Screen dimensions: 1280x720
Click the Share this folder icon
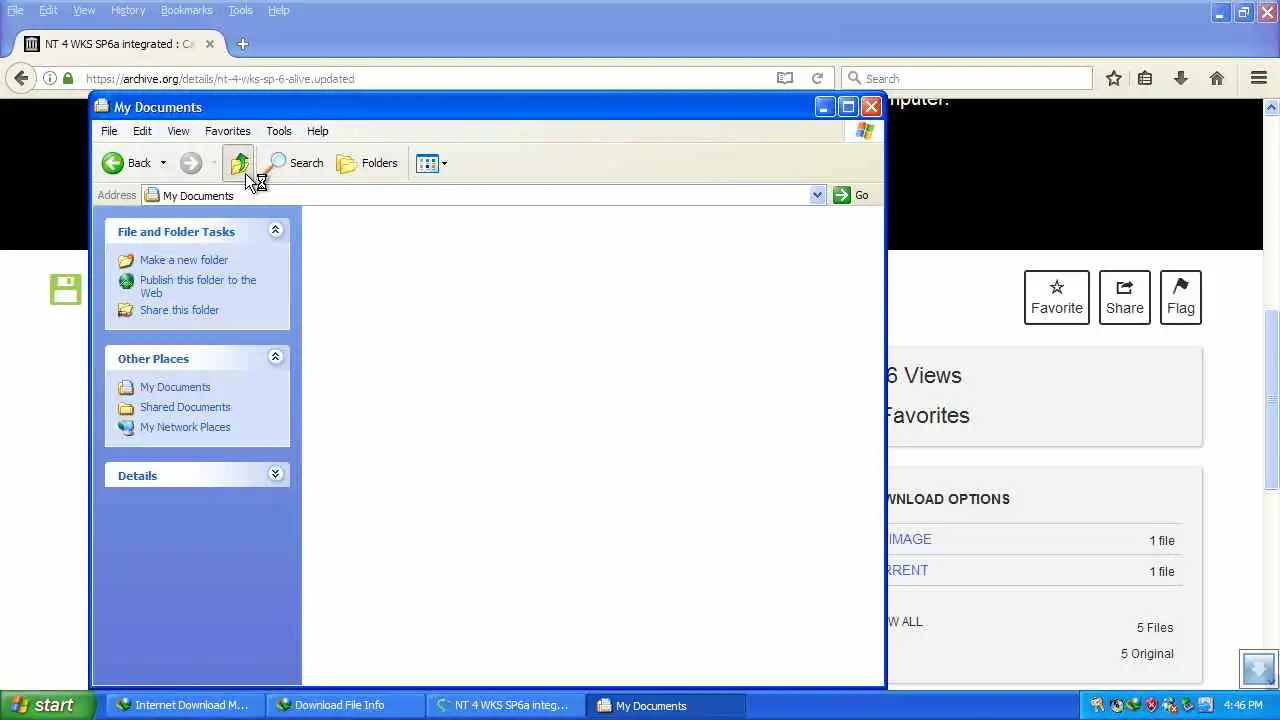[x=126, y=310]
